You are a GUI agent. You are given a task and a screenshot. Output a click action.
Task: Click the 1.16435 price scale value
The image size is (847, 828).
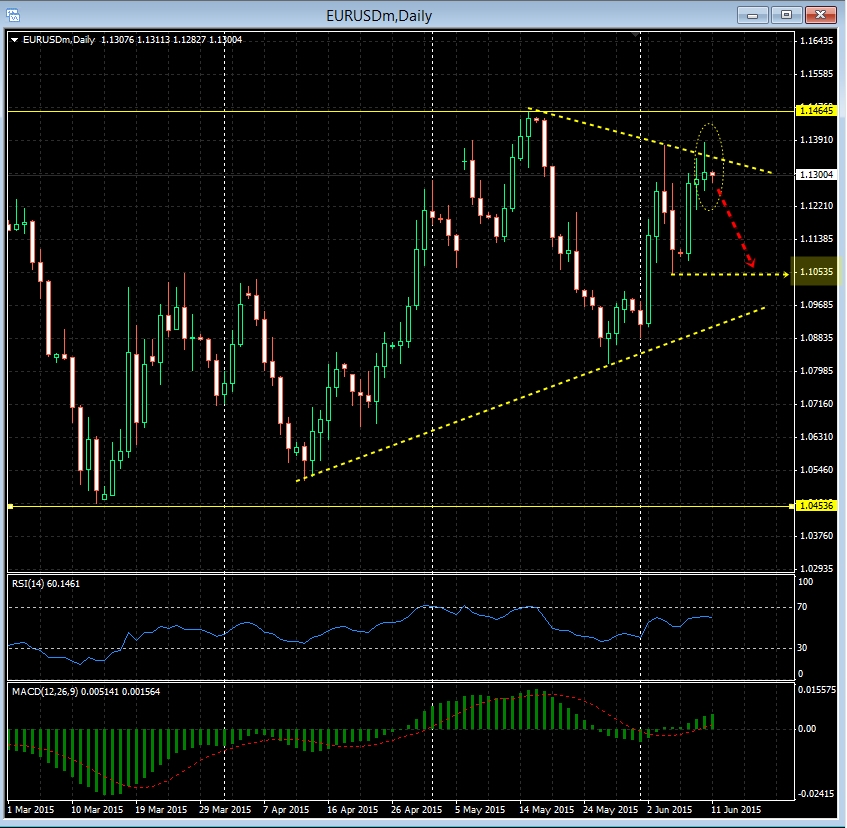(817, 41)
